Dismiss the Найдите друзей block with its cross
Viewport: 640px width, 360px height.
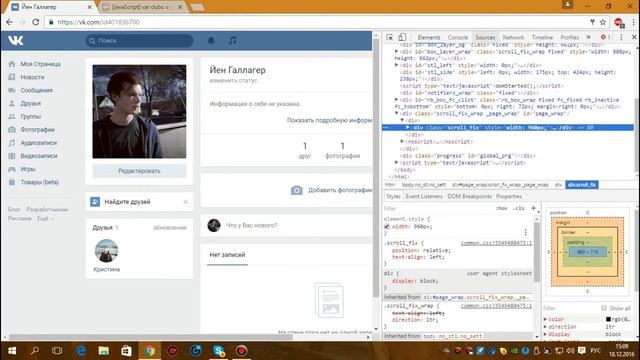coord(186,202)
